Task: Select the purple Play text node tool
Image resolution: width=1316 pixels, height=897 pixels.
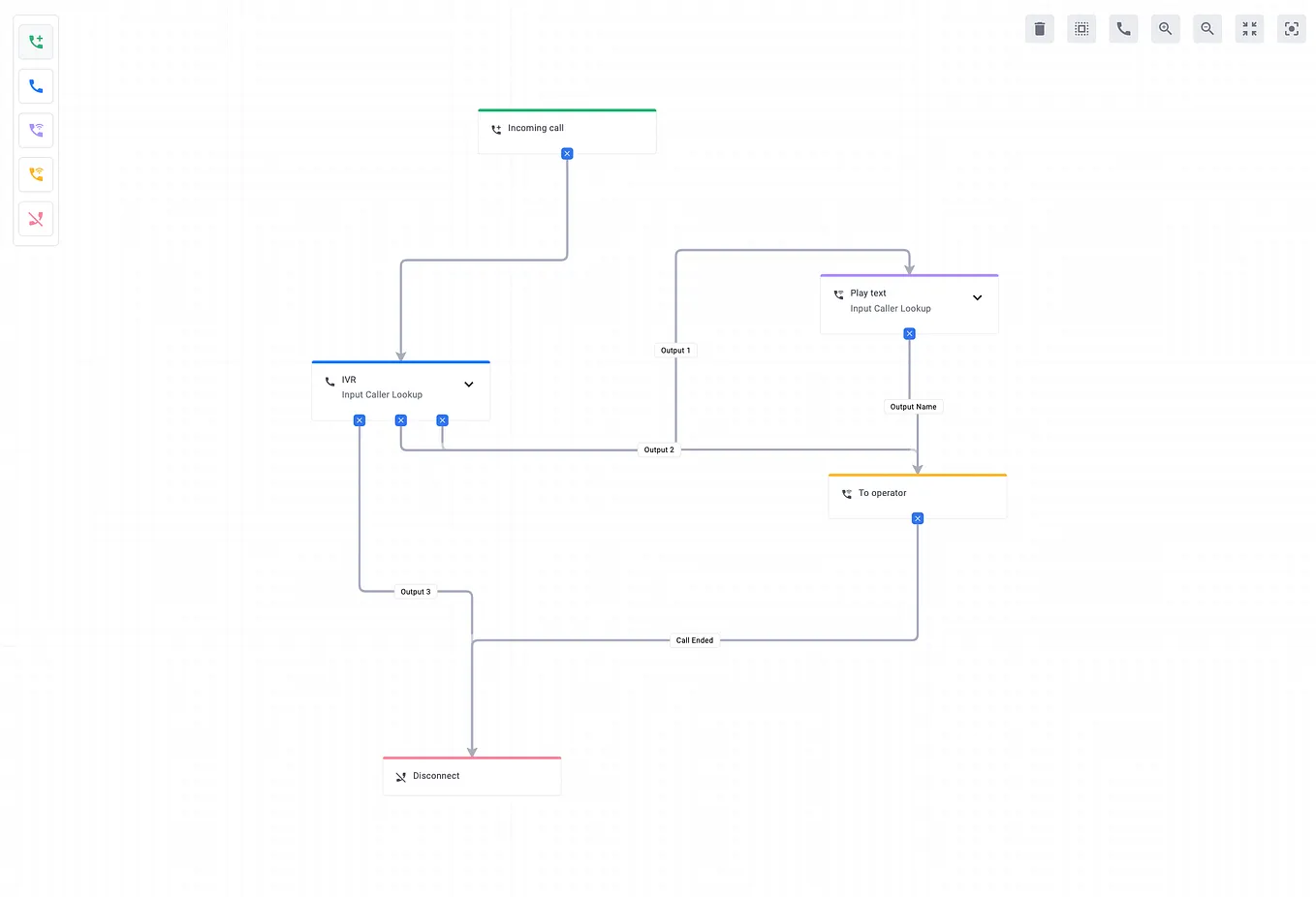Action: pyautogui.click(x=36, y=131)
